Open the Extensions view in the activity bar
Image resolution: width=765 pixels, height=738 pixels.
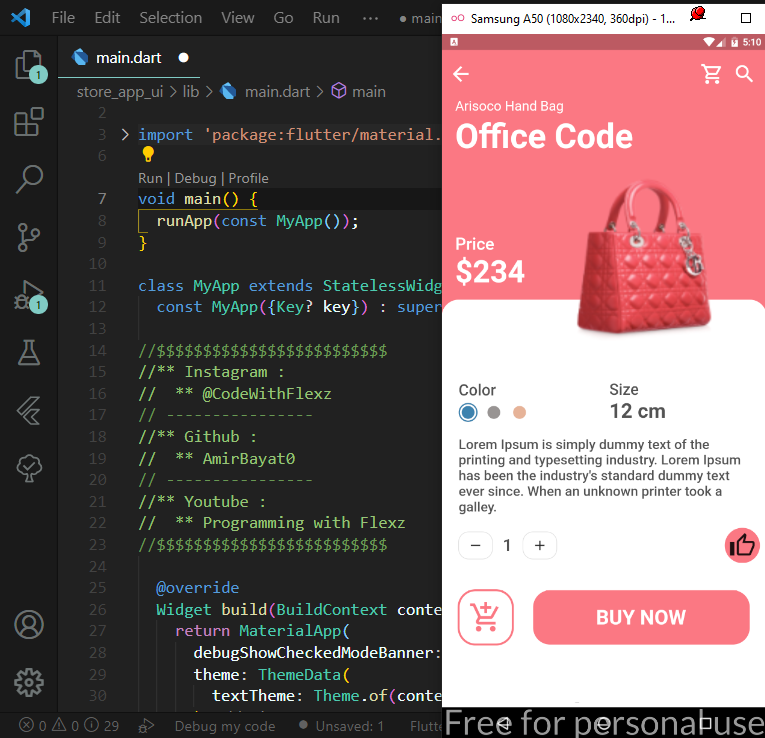pyautogui.click(x=29, y=121)
